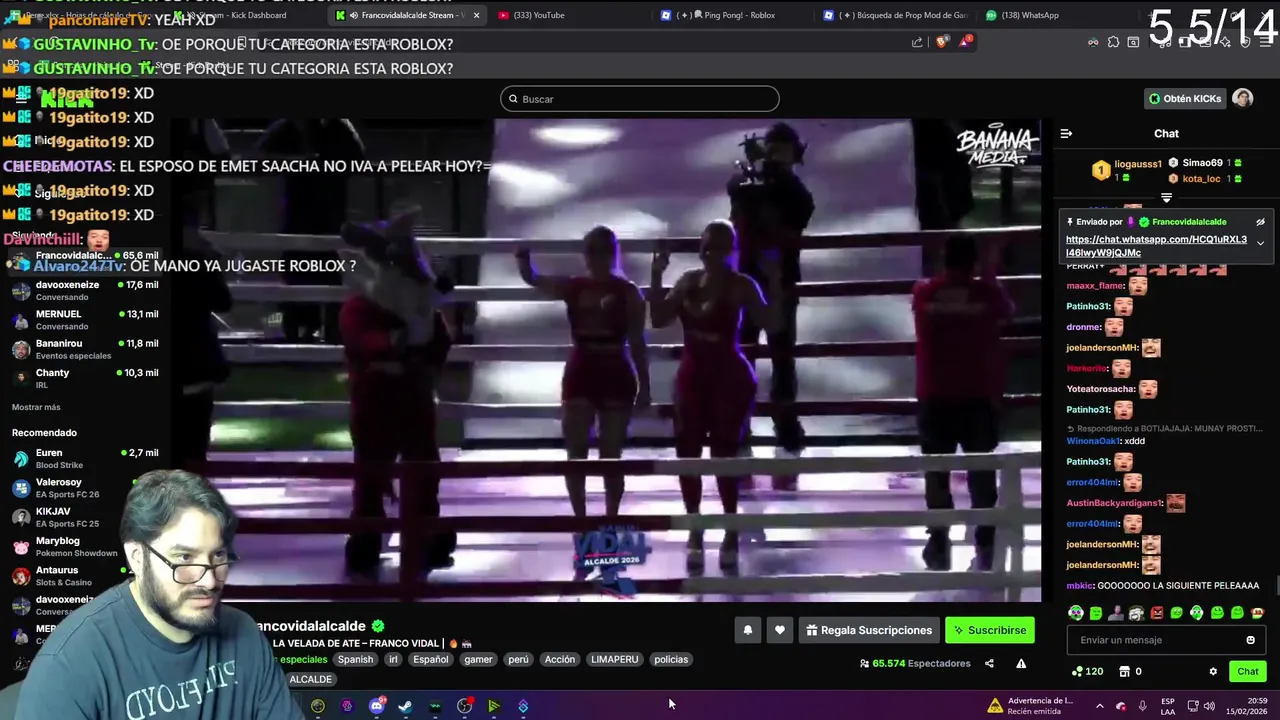Click the user profile avatar top right

[x=1242, y=98]
